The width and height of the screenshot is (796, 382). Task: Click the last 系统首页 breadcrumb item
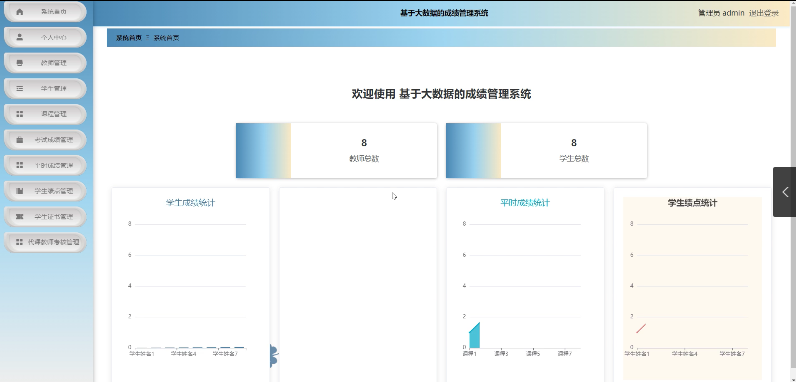pos(167,38)
